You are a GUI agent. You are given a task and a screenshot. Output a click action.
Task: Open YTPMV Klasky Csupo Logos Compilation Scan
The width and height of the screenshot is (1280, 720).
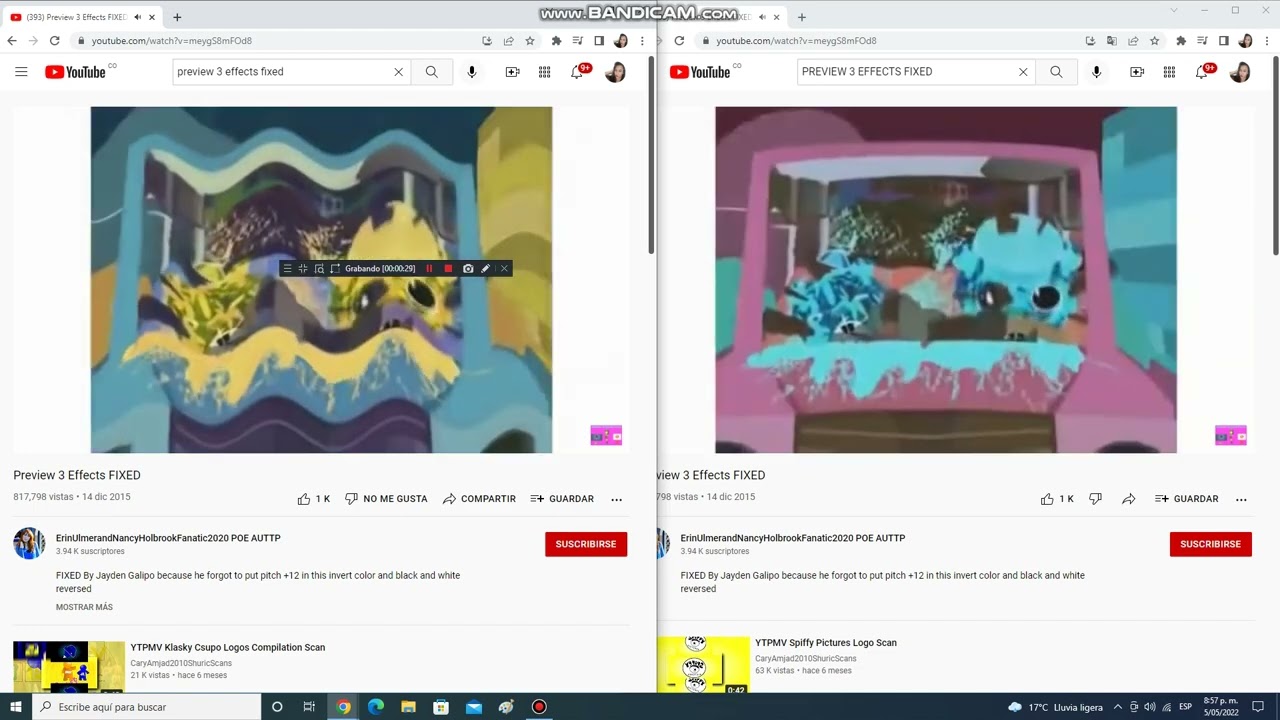228,648
